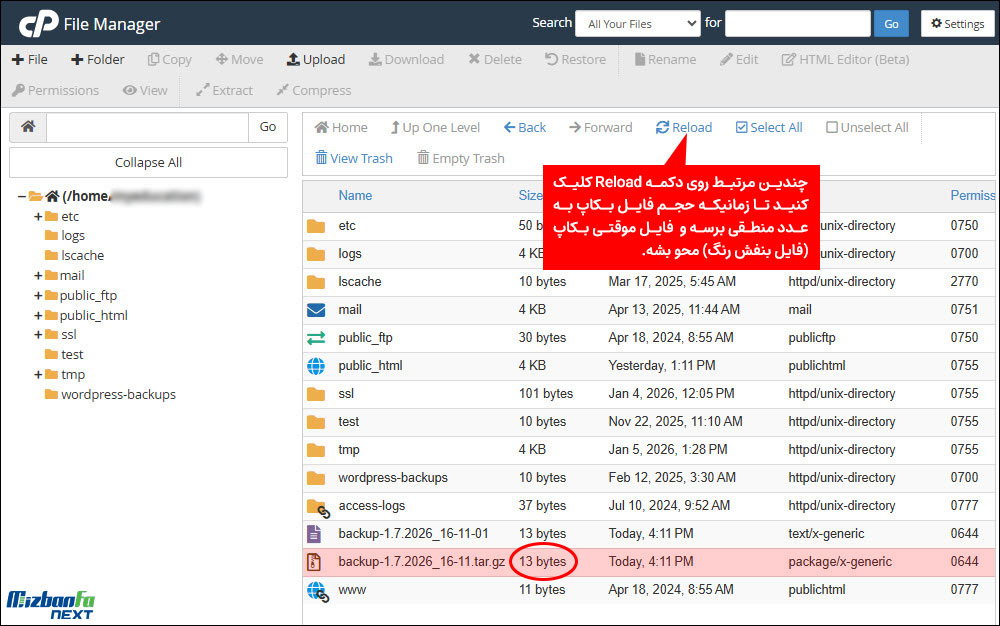This screenshot has height=626, width=1000.
Task: Click the backup tar.gz archive file icon
Action: tap(316, 562)
